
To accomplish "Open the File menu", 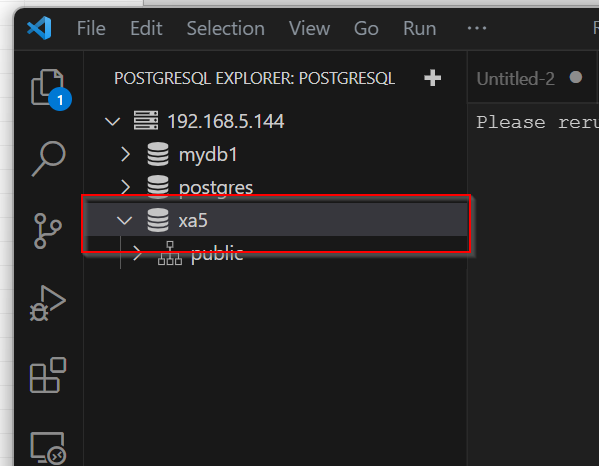I will coord(91,28).
